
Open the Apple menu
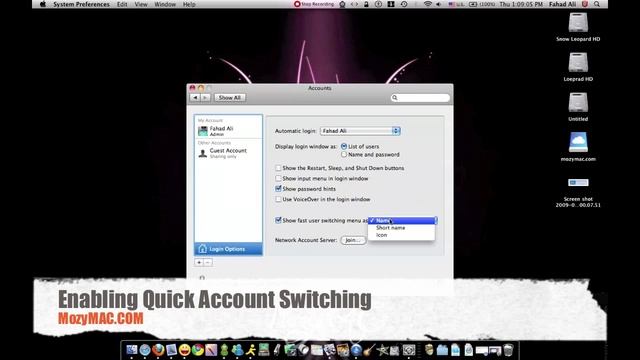coord(42,4)
